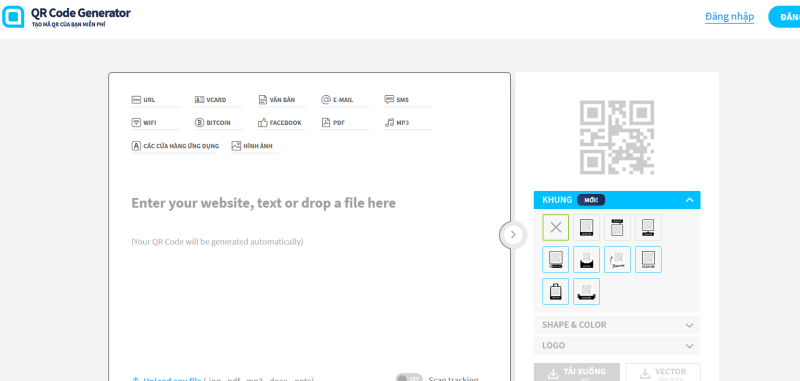Choose the VCARD QR type
800x381 pixels.
click(218, 100)
